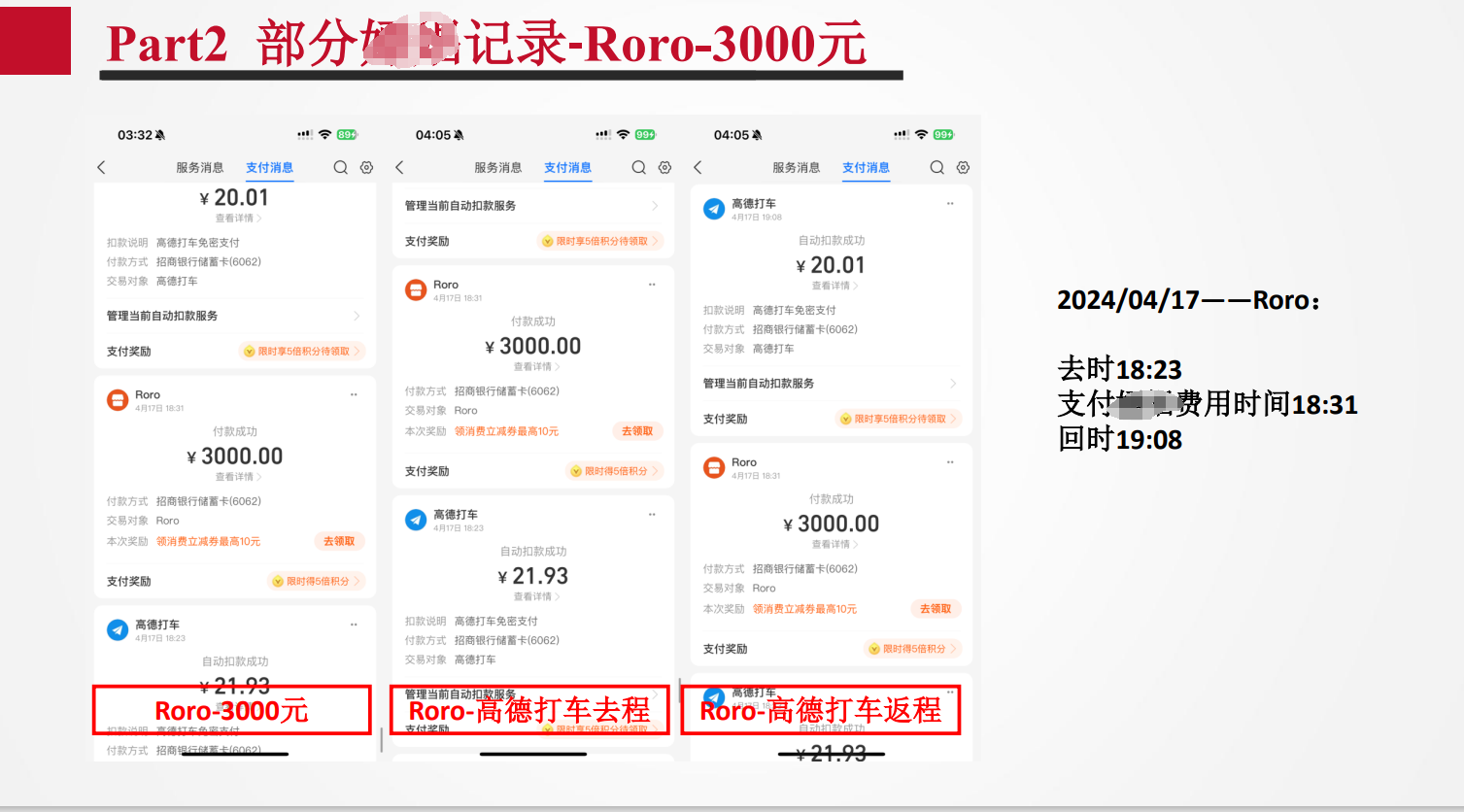Select the red Roro-高德打车返程 label box

coord(820,710)
